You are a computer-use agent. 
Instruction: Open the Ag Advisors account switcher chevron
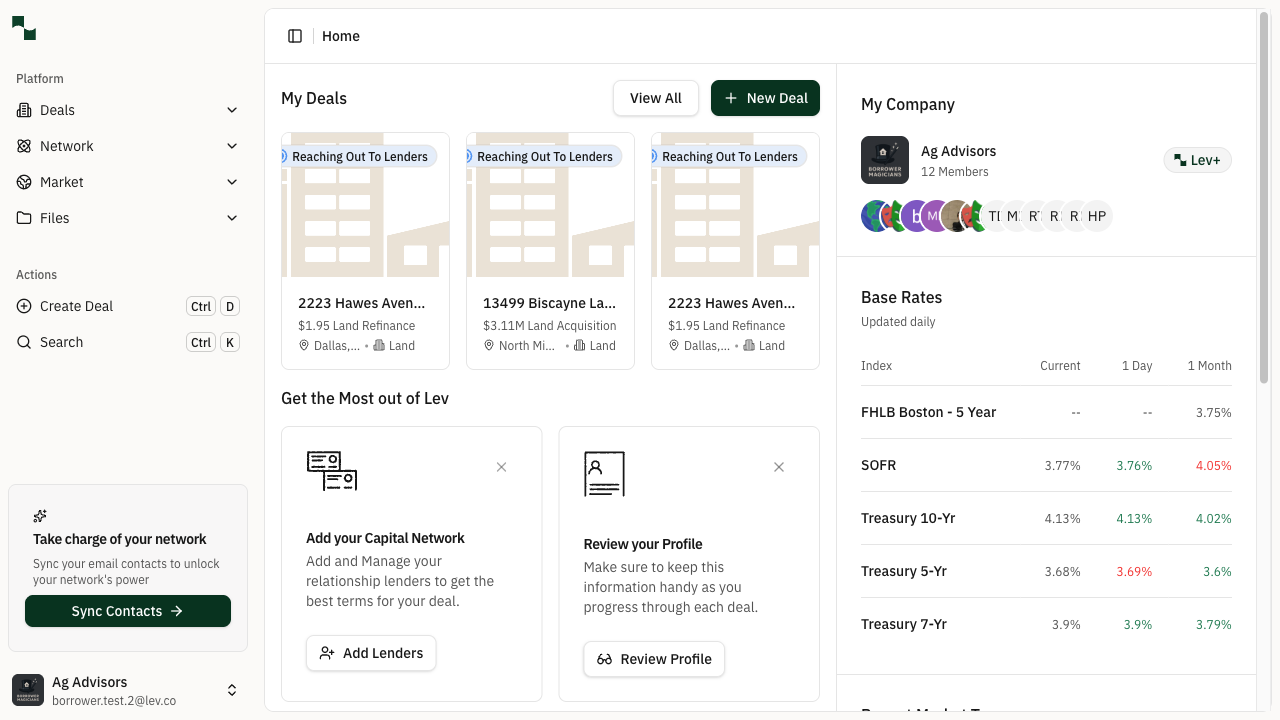pos(232,690)
